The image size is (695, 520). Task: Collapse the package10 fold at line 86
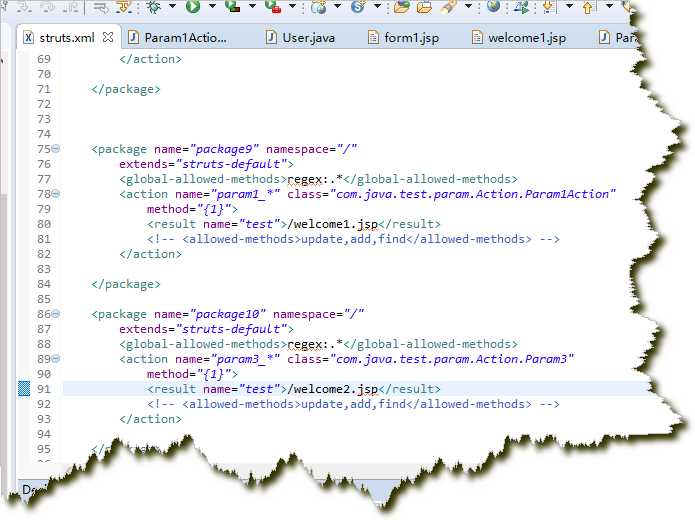click(x=55, y=314)
